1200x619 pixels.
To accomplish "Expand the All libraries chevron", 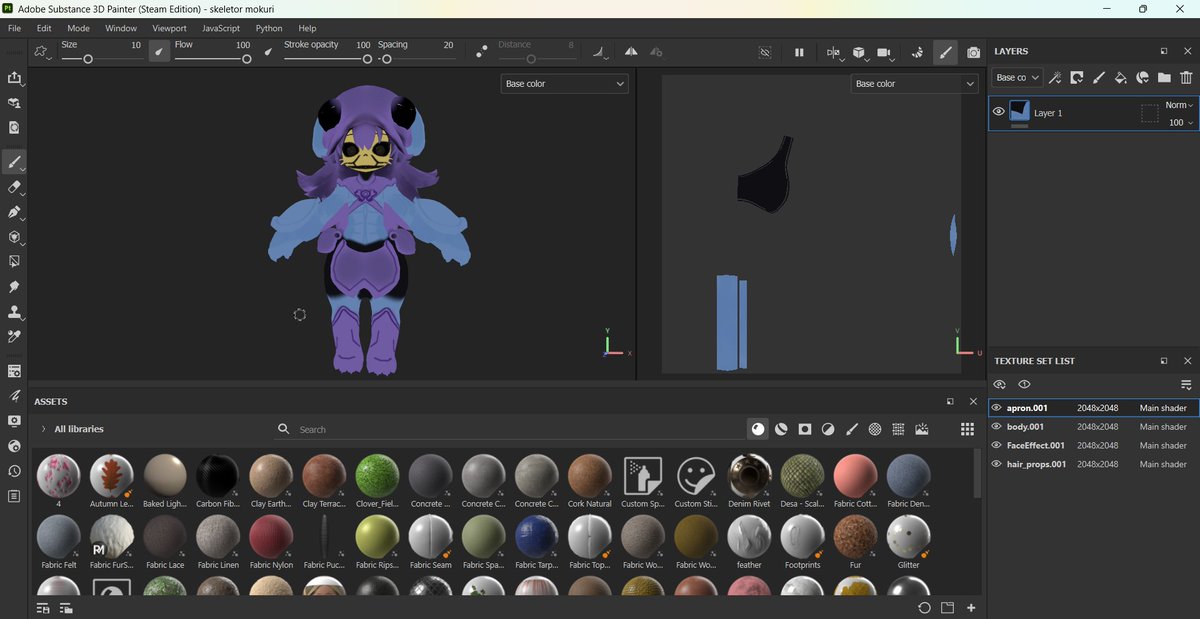I will (43, 429).
